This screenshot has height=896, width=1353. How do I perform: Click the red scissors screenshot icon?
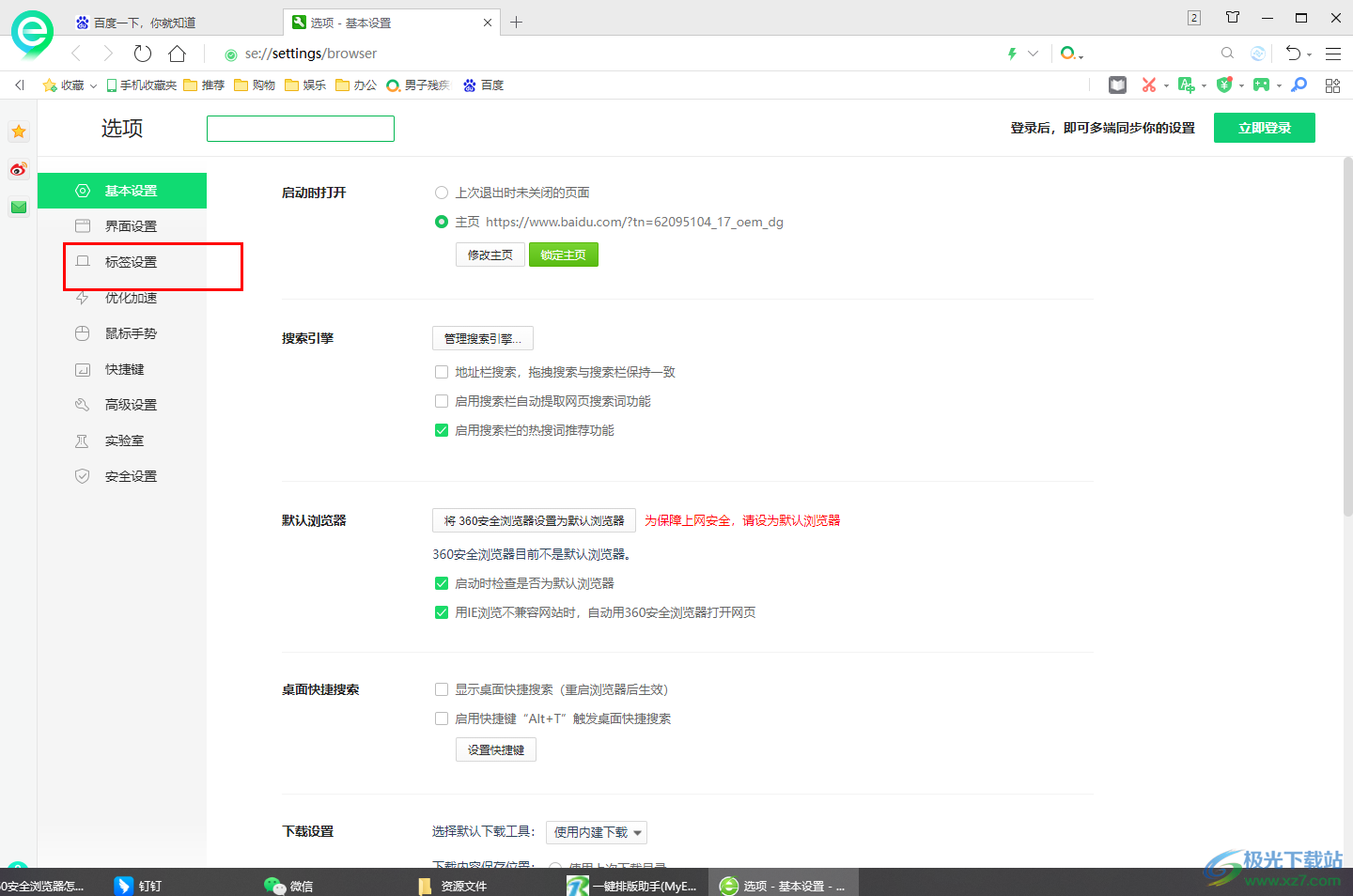click(x=1148, y=85)
